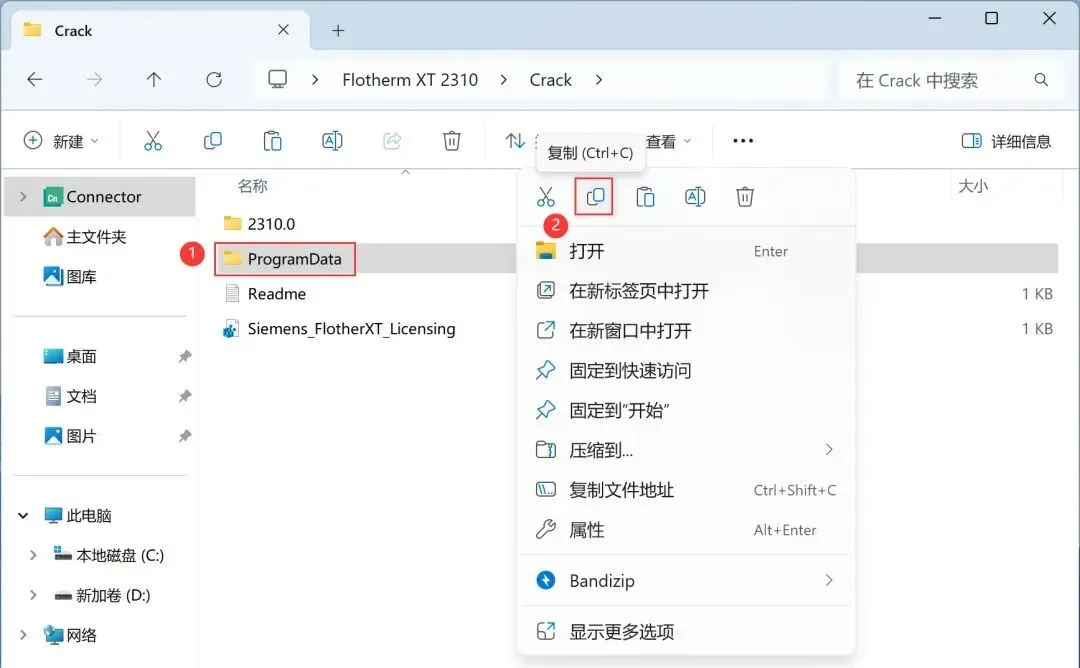
Task: Click the Flotherm XT 2310 breadcrumb
Action: tap(410, 80)
